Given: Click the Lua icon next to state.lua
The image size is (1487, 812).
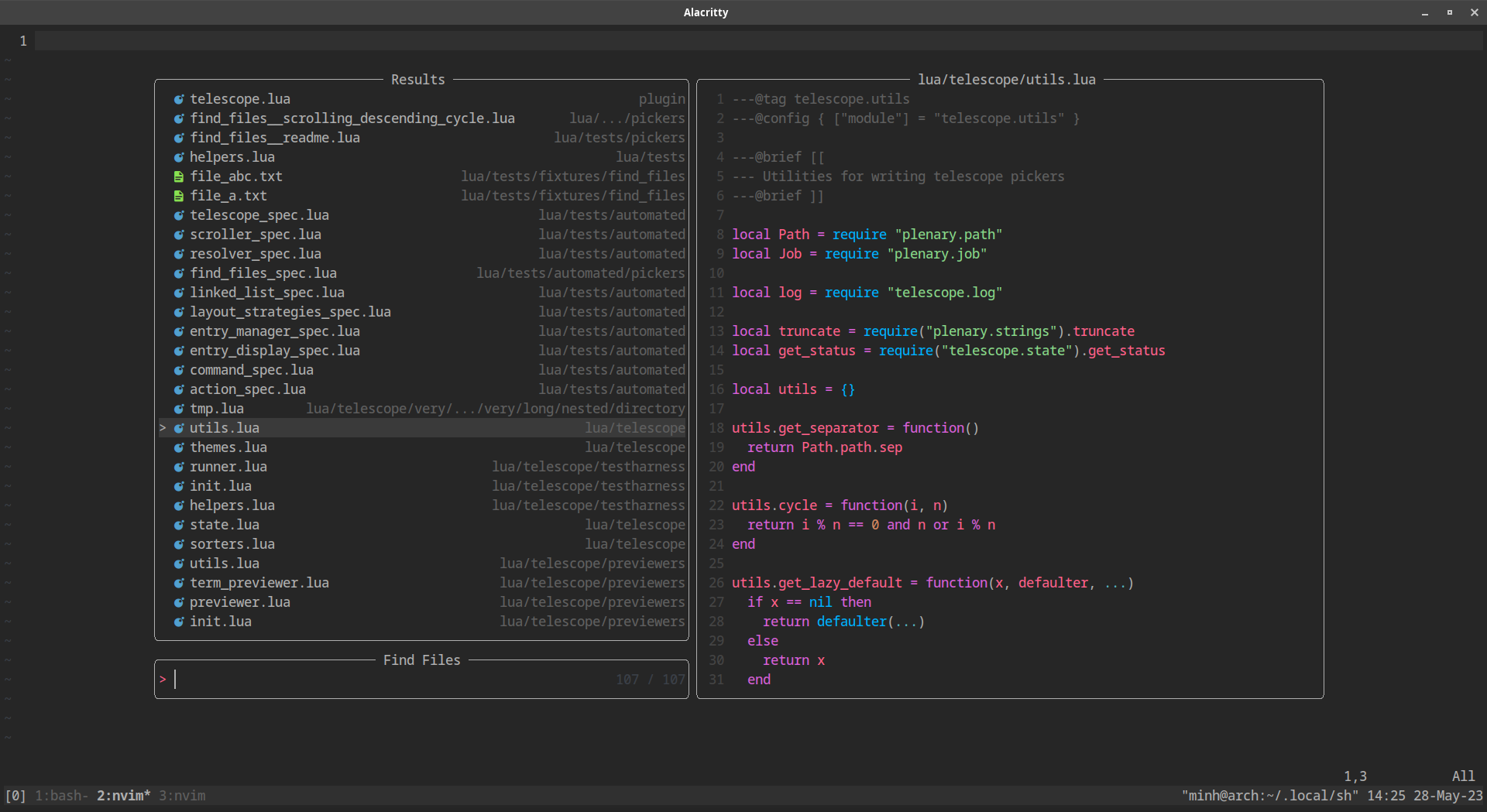Looking at the screenshot, I should (179, 524).
